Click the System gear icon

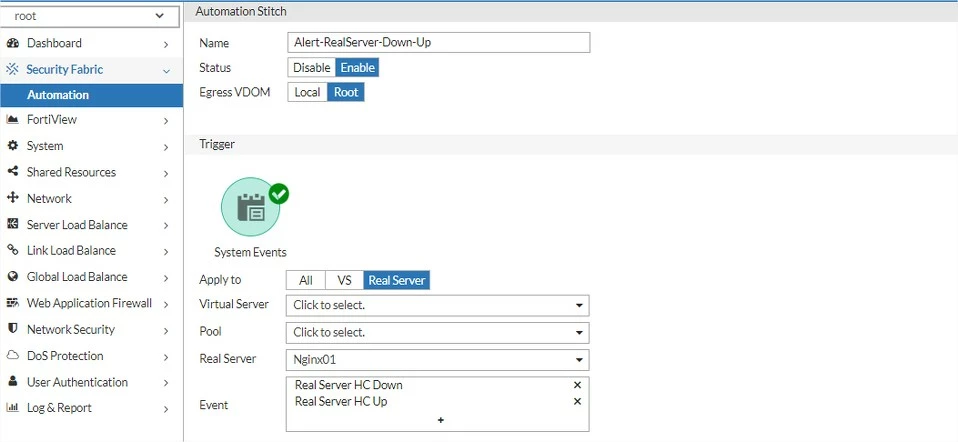click(x=12, y=146)
